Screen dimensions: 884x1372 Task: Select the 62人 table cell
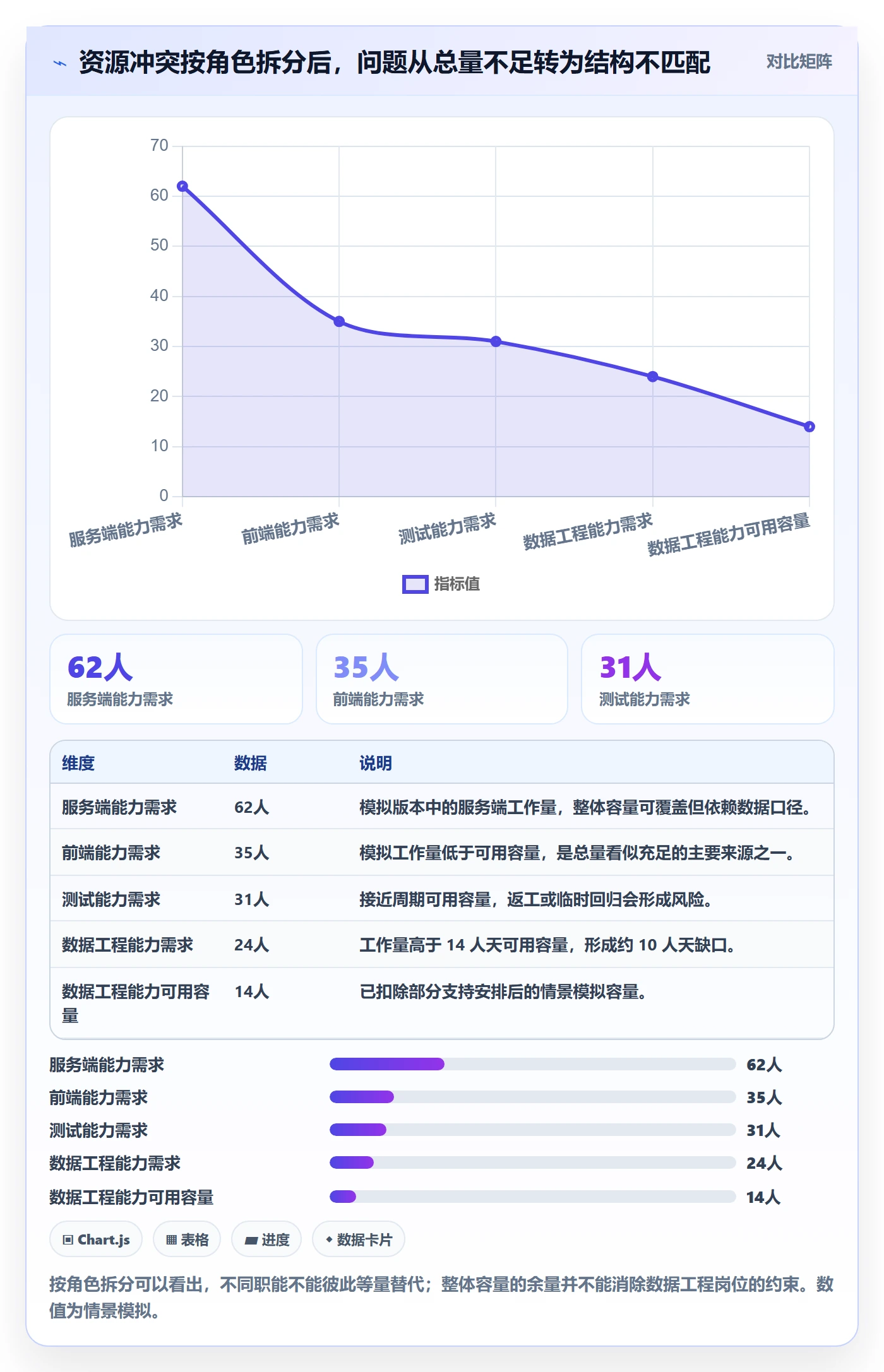click(x=252, y=807)
